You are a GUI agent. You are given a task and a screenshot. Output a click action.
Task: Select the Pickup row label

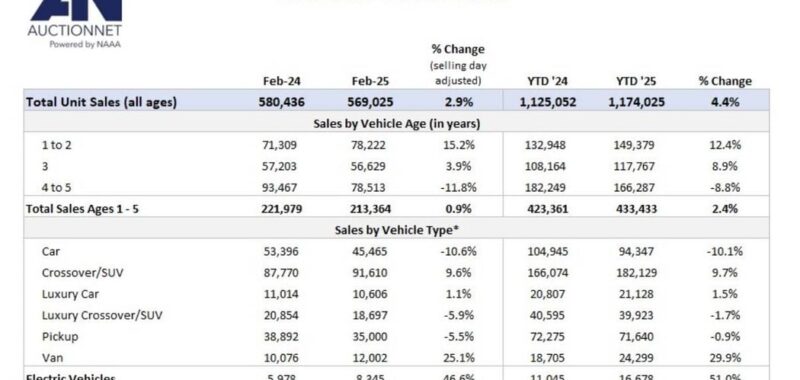point(60,337)
